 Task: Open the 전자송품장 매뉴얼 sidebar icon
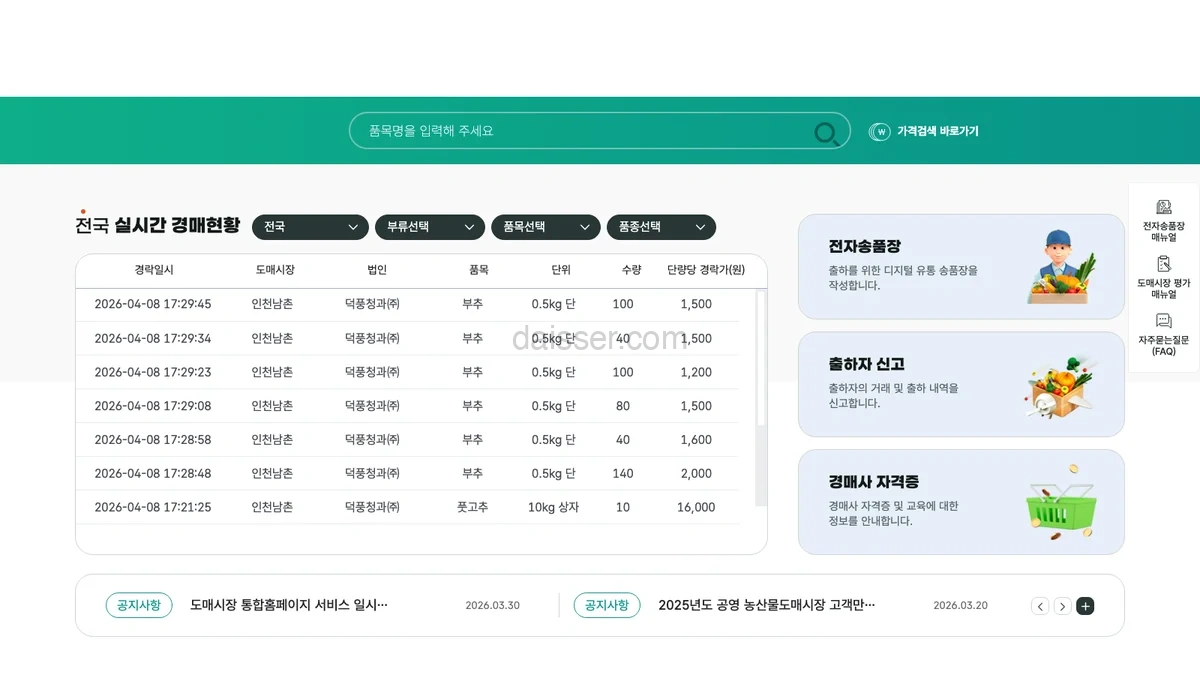pos(1163,207)
